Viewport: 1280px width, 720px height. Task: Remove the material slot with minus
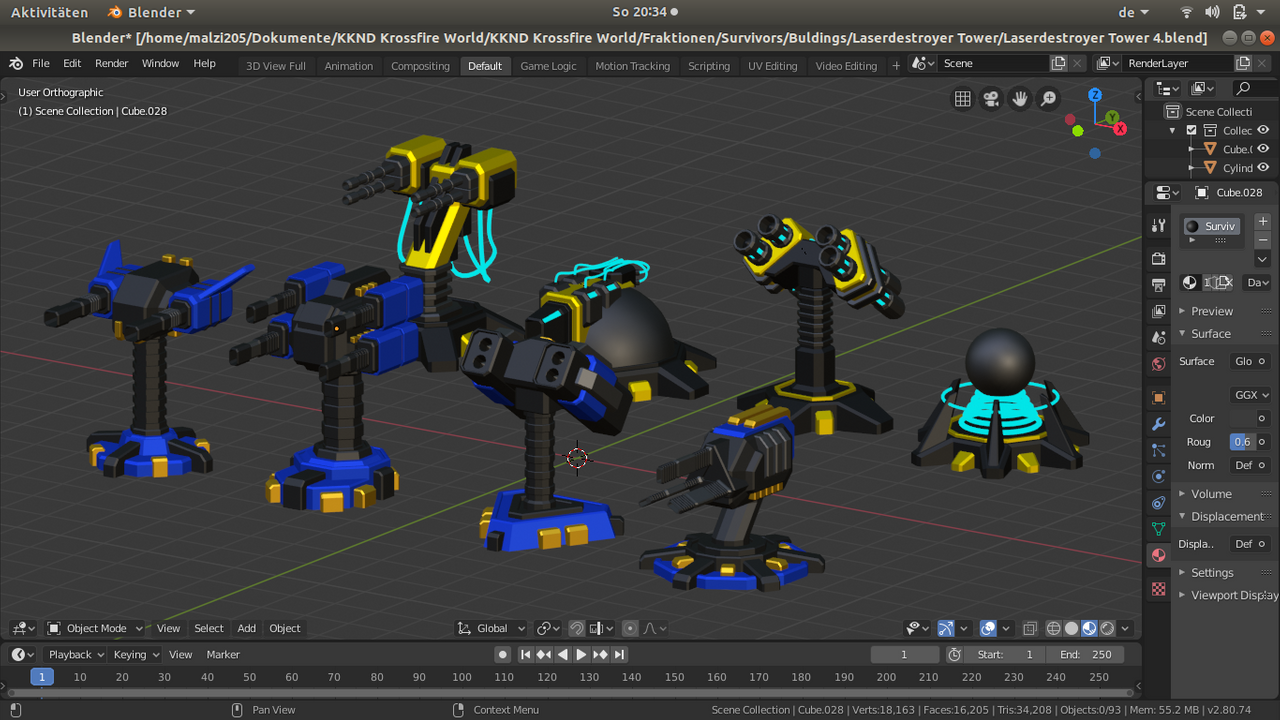click(x=1262, y=240)
